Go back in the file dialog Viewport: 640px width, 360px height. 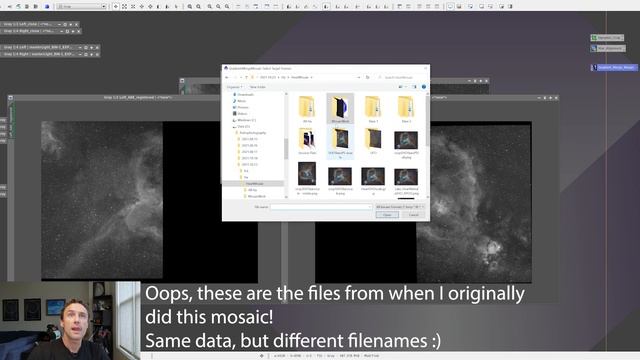227,77
